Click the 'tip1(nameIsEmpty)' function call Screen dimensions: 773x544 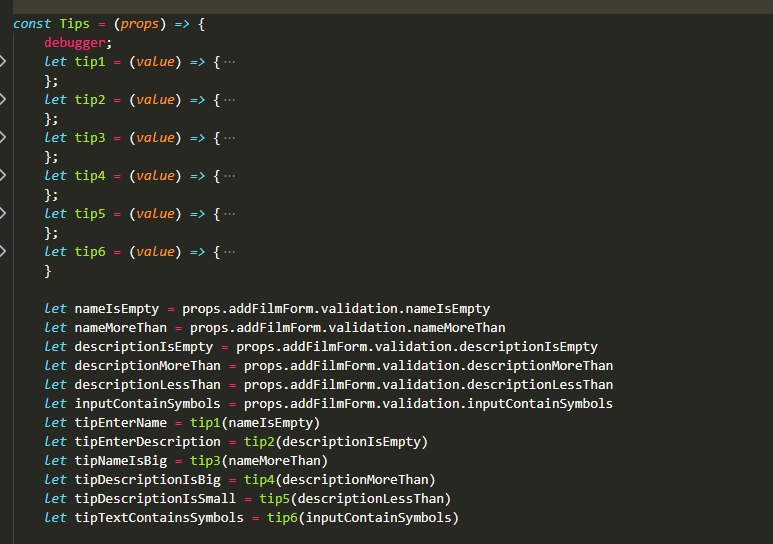(255, 423)
